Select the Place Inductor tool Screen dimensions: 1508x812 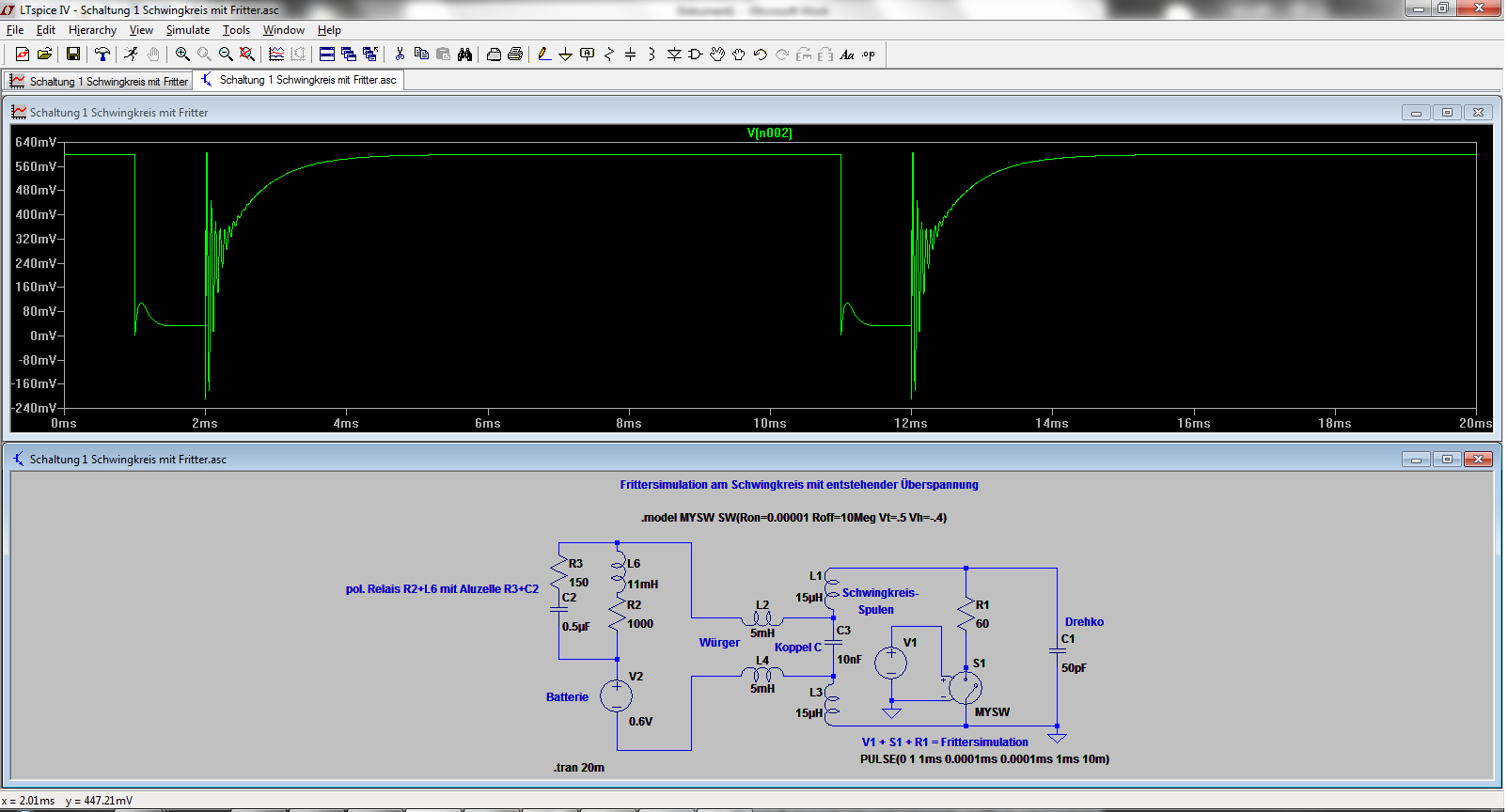pyautogui.click(x=652, y=55)
